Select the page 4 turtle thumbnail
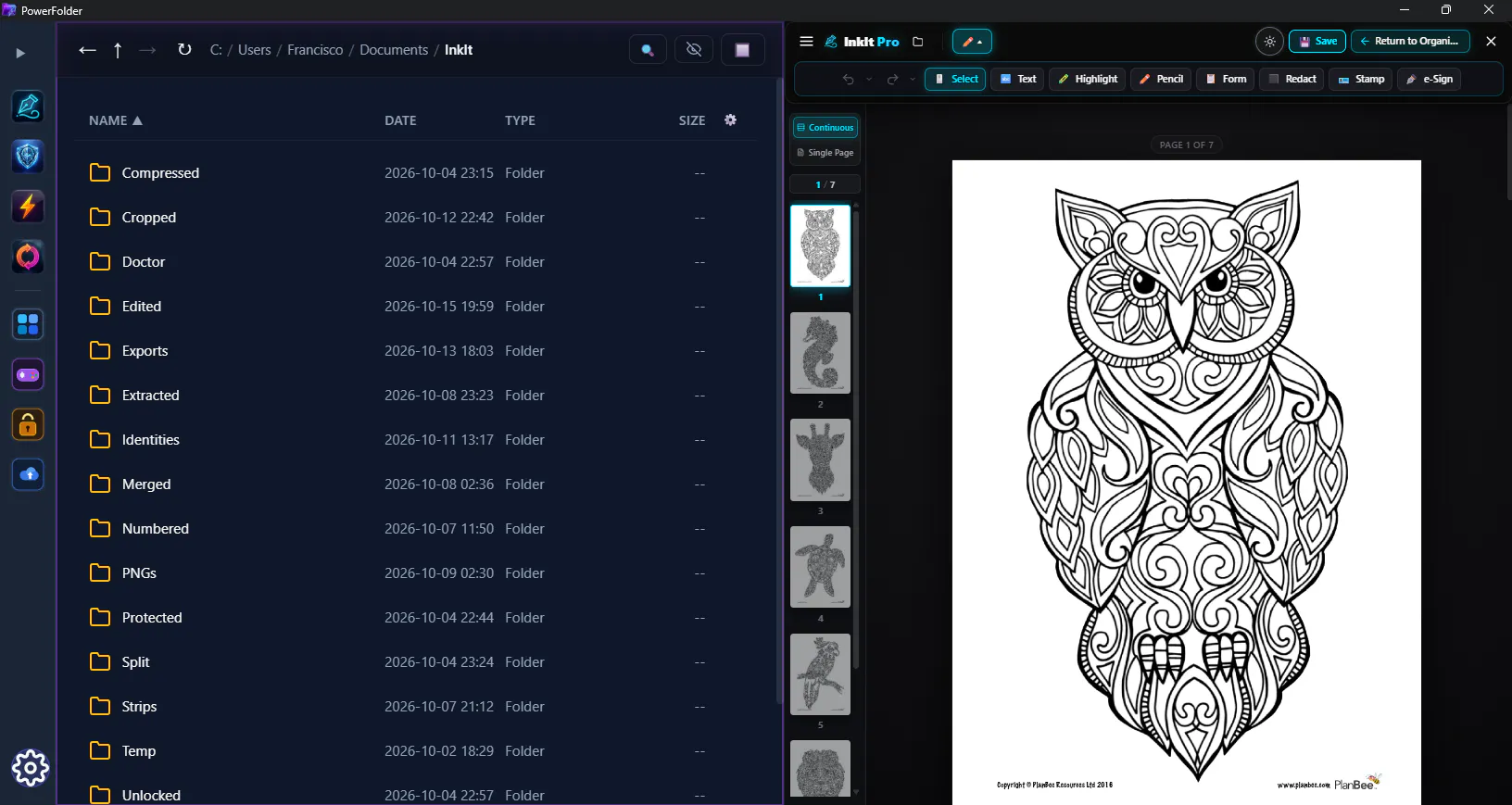Screen dimensions: 1512x805 coord(820,567)
